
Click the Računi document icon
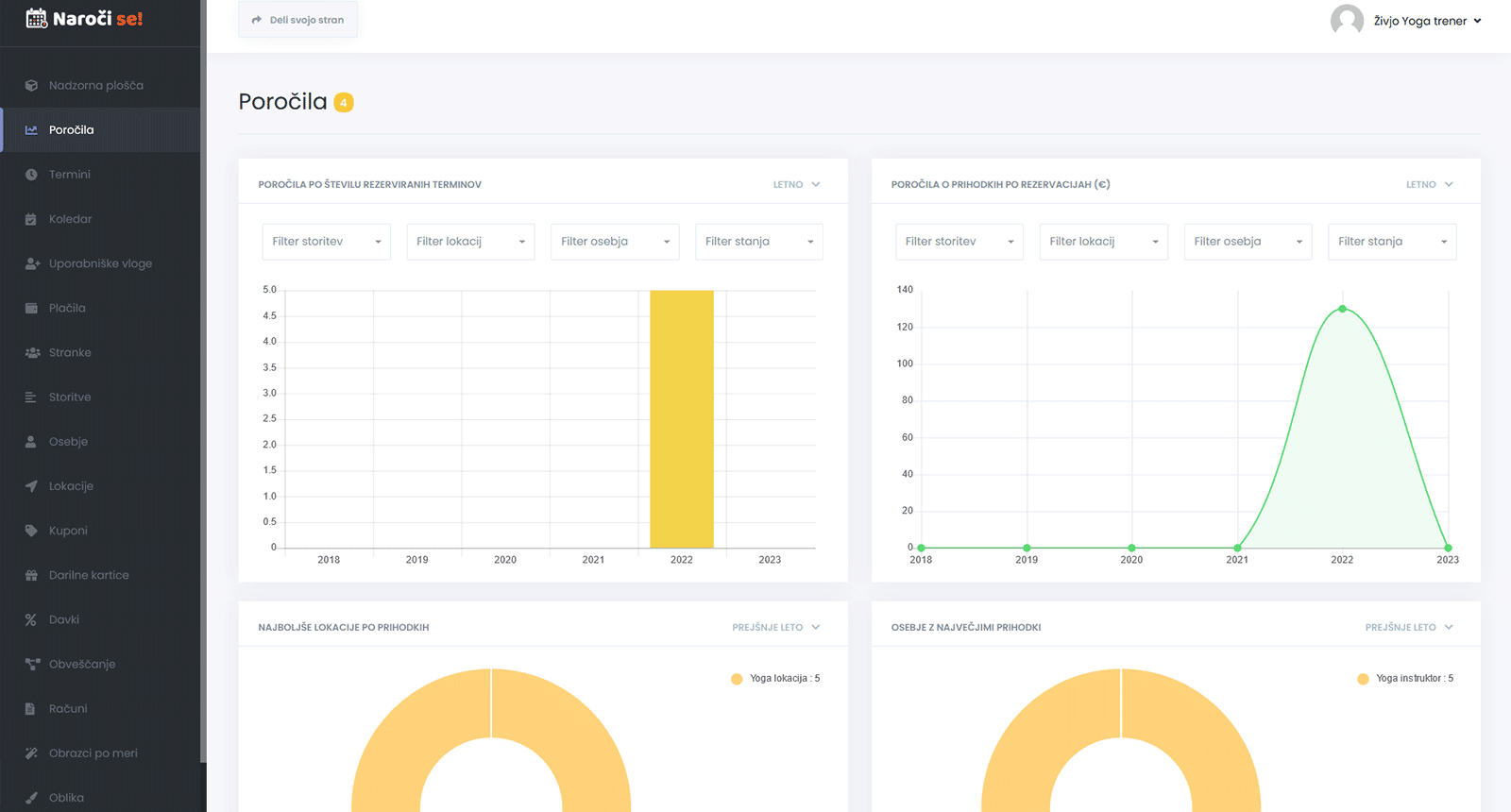pos(31,708)
